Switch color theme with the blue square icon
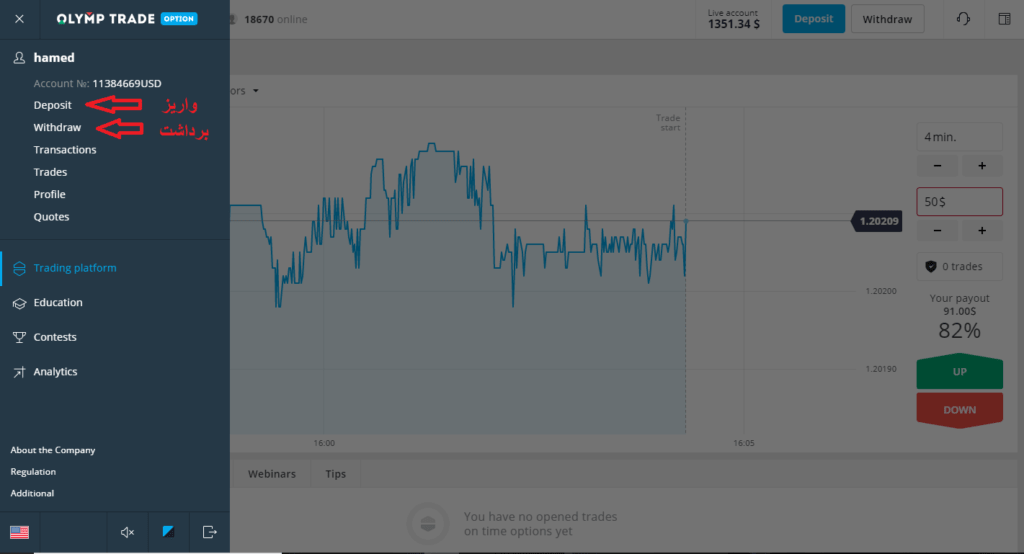The width and height of the screenshot is (1024, 554). (168, 532)
